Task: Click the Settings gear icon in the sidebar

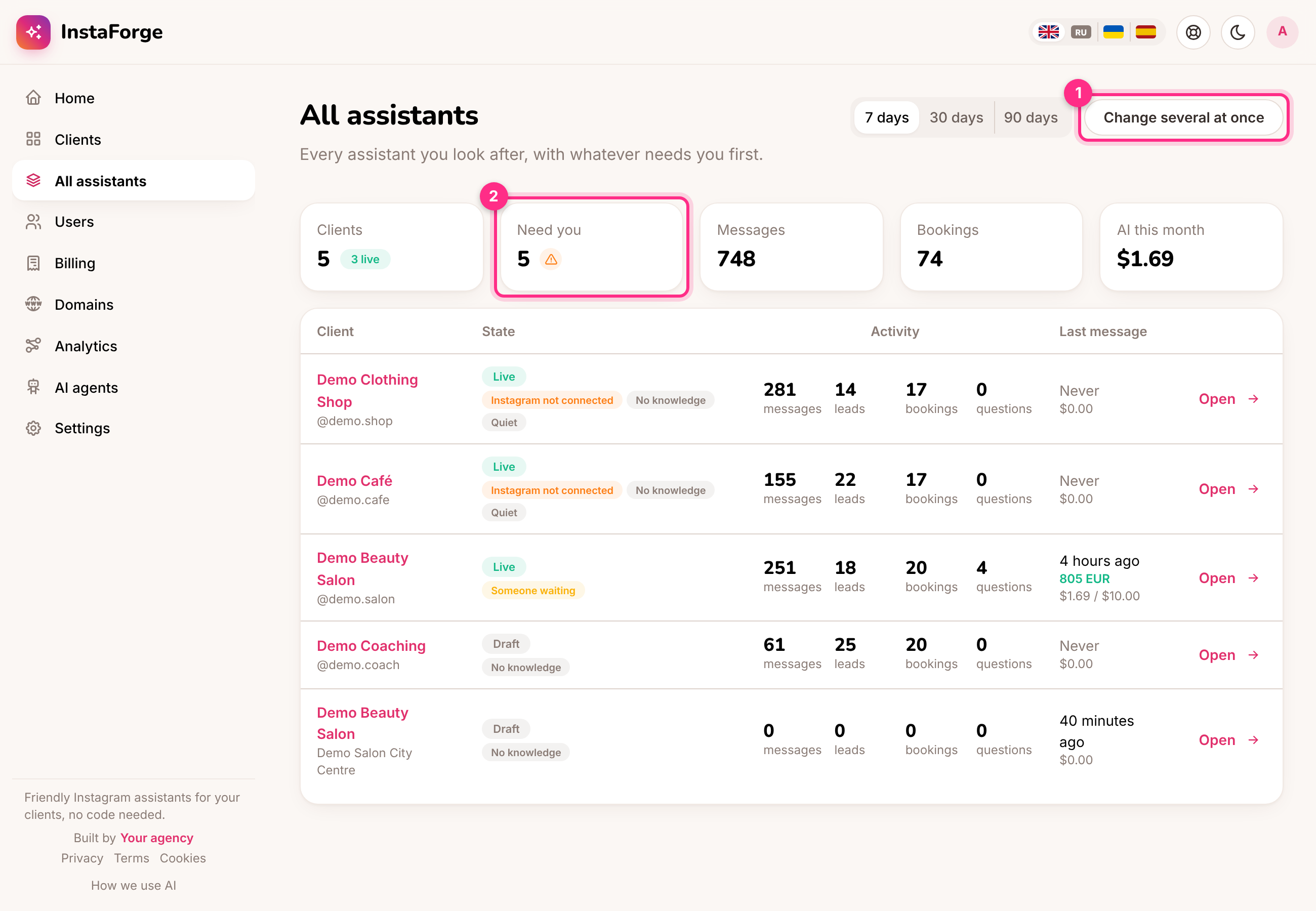Action: coord(33,428)
